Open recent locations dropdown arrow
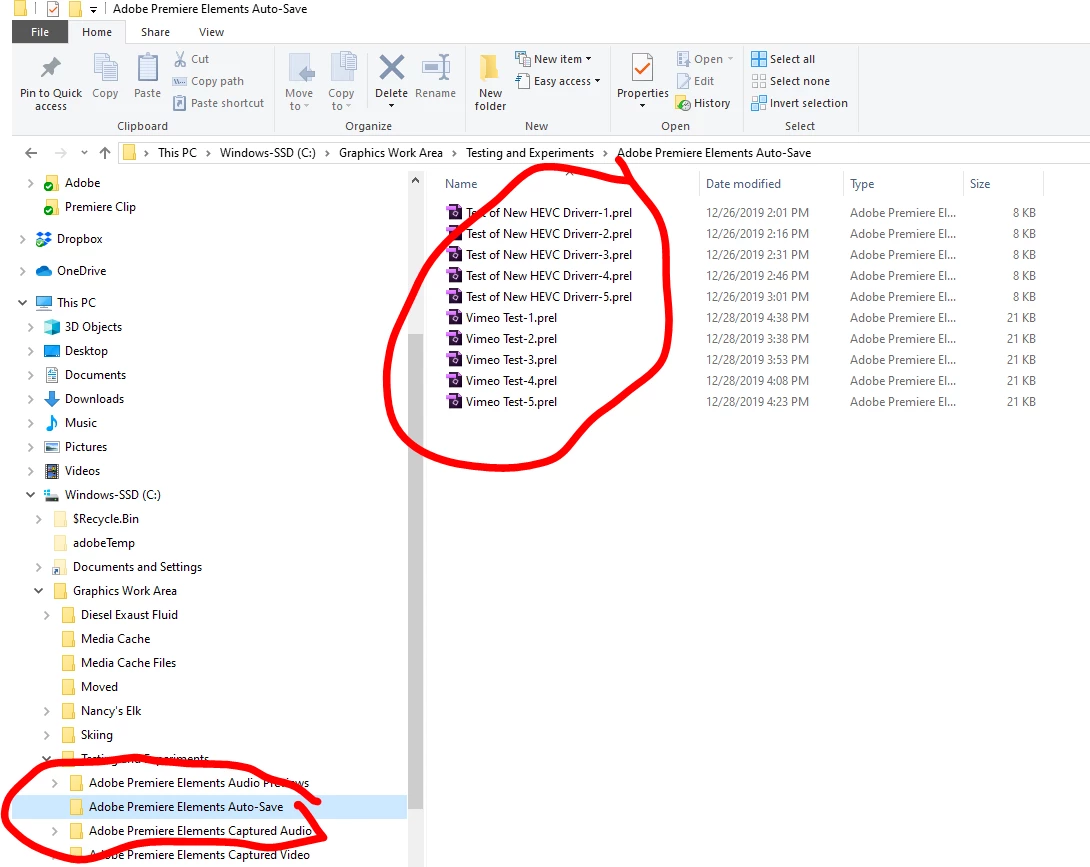The image size is (1090, 867). tap(84, 153)
